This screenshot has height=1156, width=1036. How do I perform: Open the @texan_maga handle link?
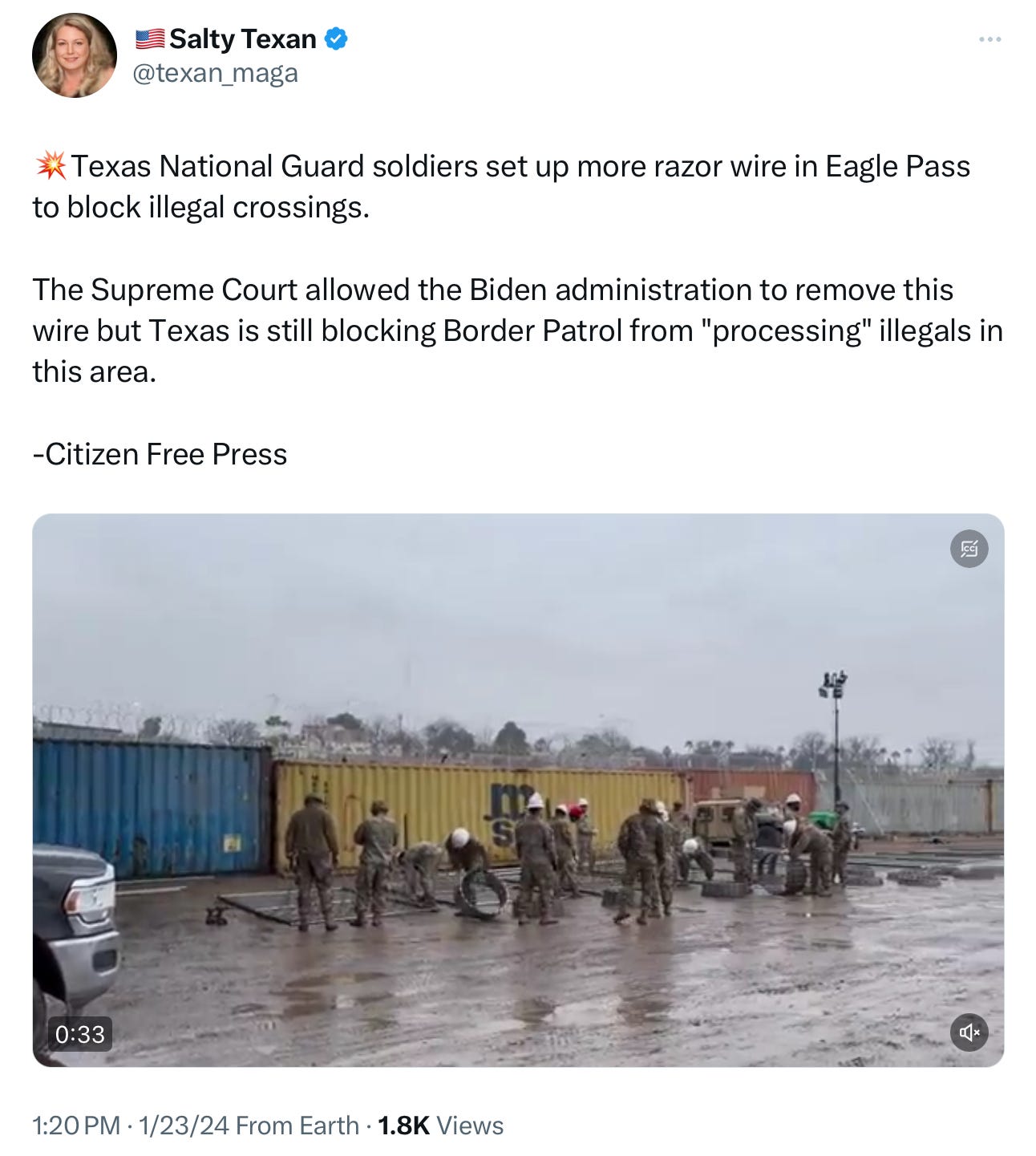point(215,73)
